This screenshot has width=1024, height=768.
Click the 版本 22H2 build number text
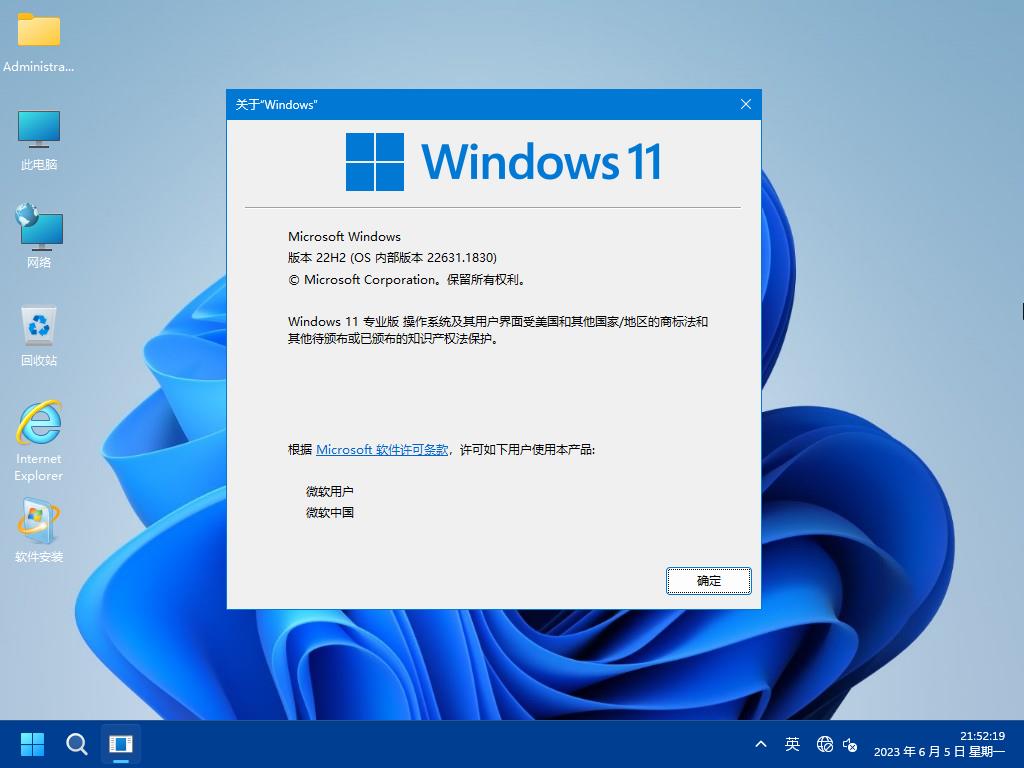pyautogui.click(x=392, y=258)
